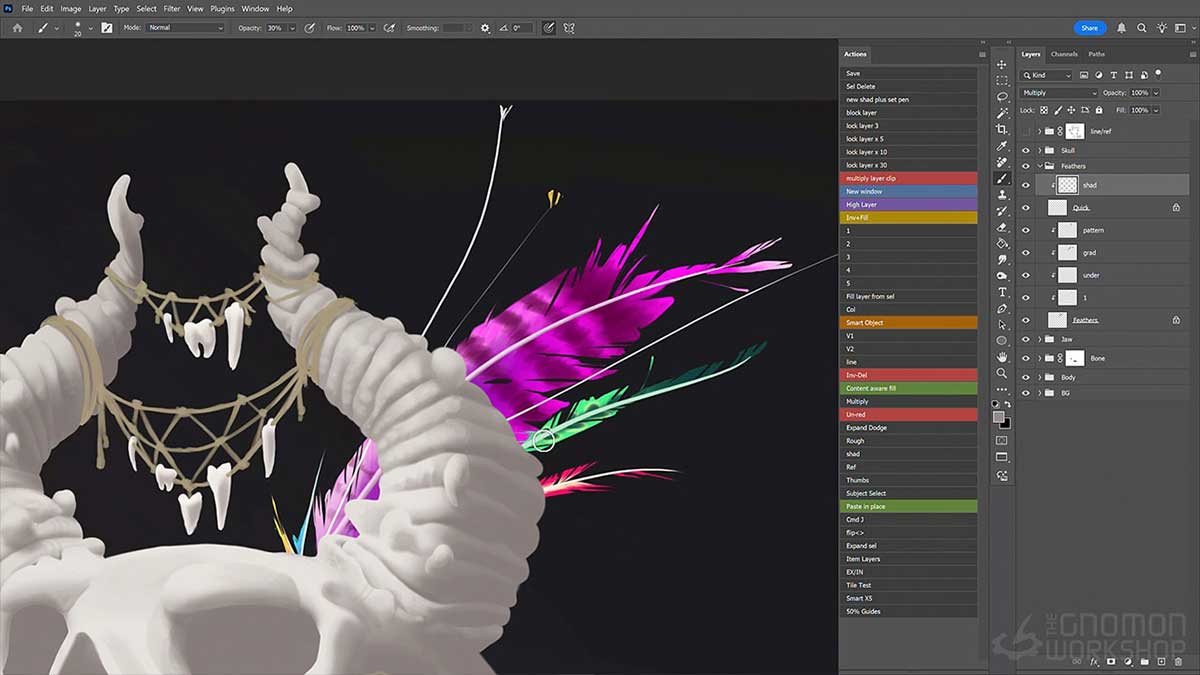Open the Filter menu

pyautogui.click(x=171, y=8)
